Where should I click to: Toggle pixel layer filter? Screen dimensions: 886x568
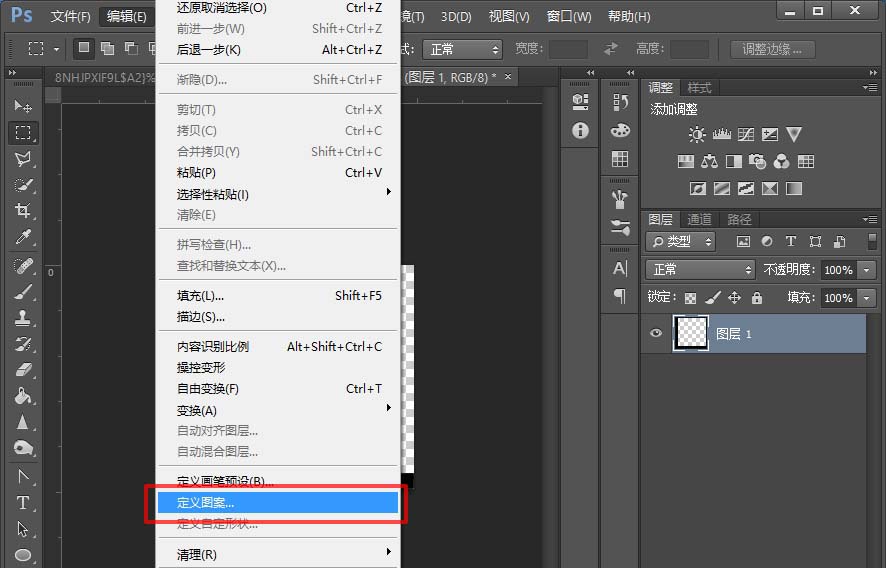pos(743,242)
